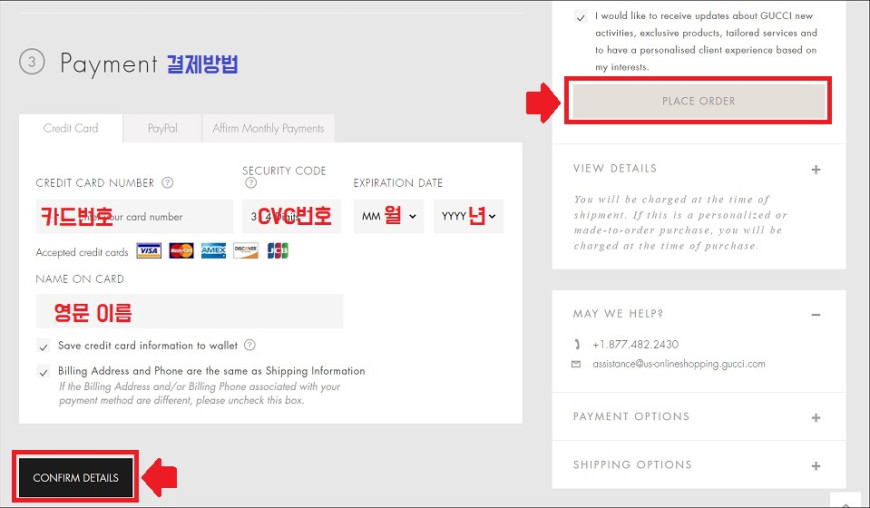This screenshot has height=508, width=870.
Task: Select the Credit Card tab
Action: point(70,129)
